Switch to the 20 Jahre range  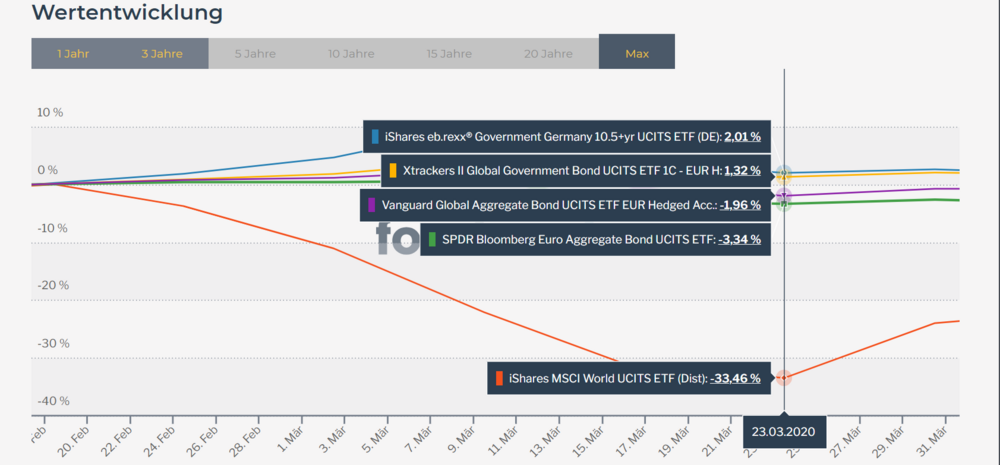pyautogui.click(x=550, y=53)
